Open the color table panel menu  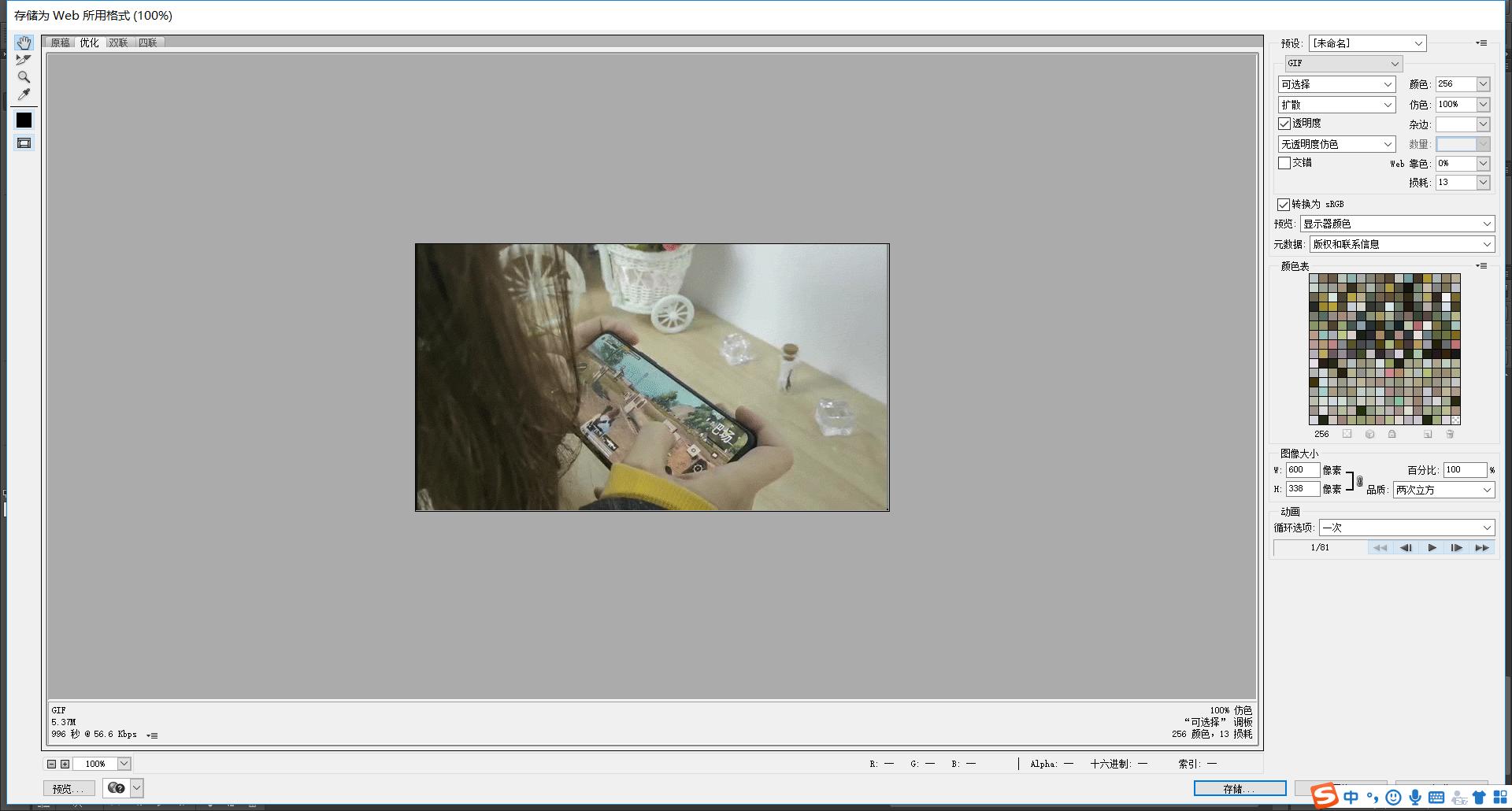pyautogui.click(x=1480, y=266)
